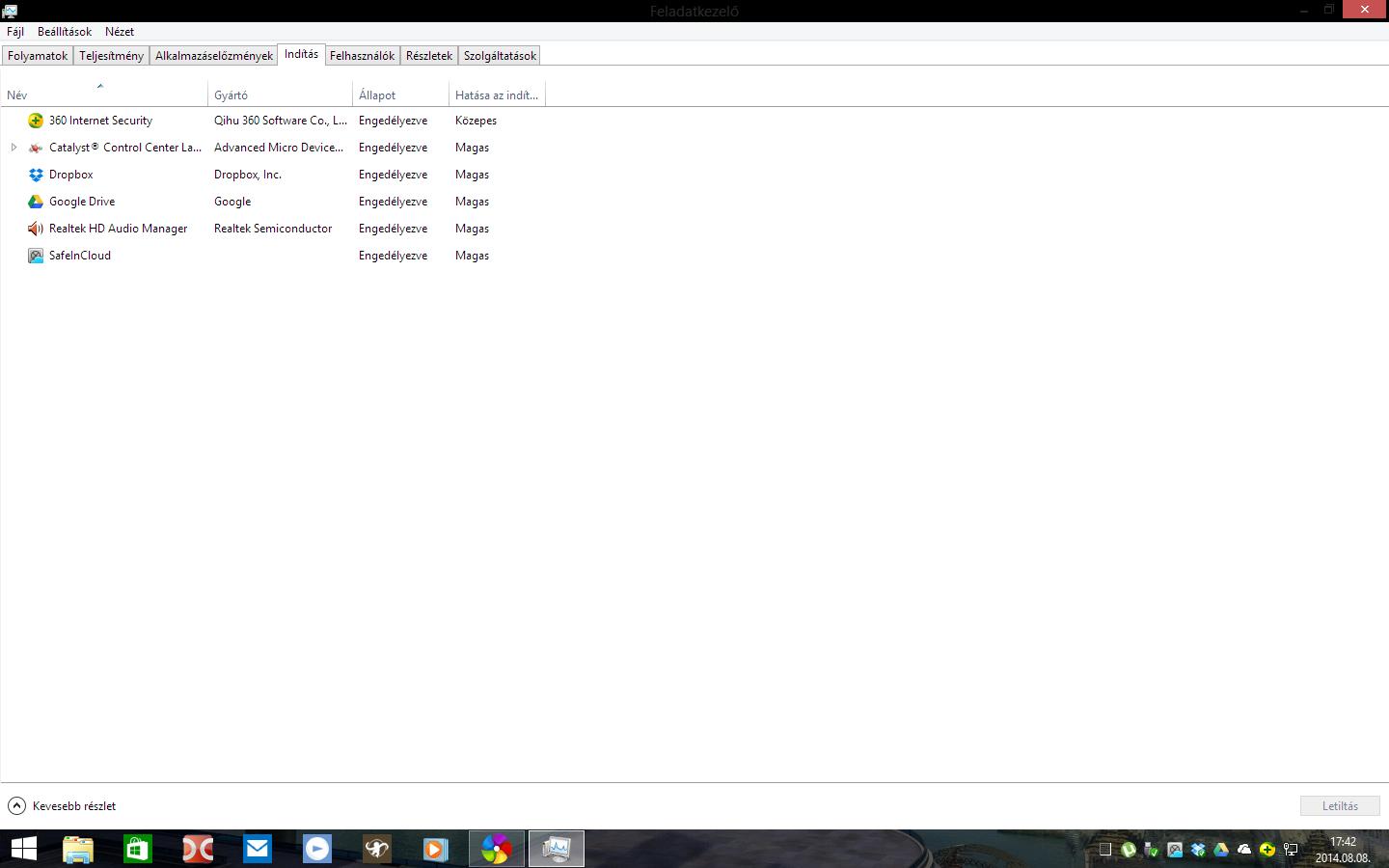
Task: Click the Realtek HD Audio Manager speaker icon
Action: (36, 229)
